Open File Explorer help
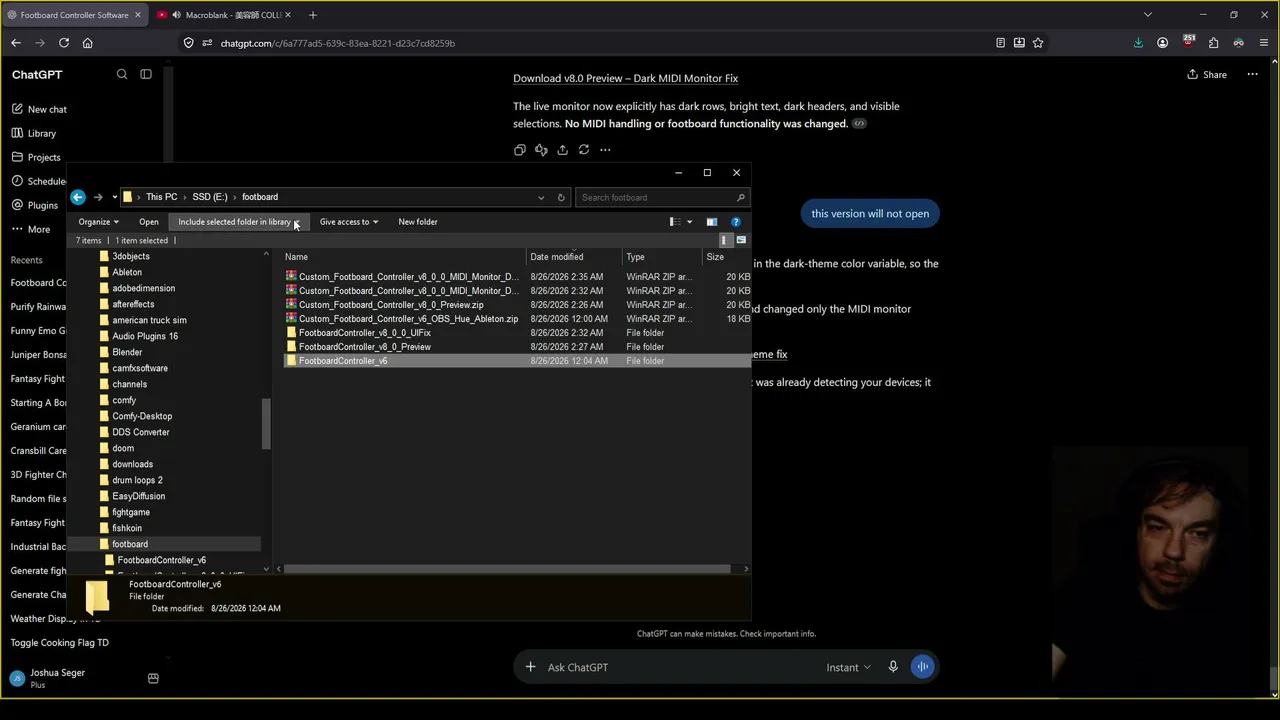This screenshot has height=720, width=1280. tap(735, 222)
